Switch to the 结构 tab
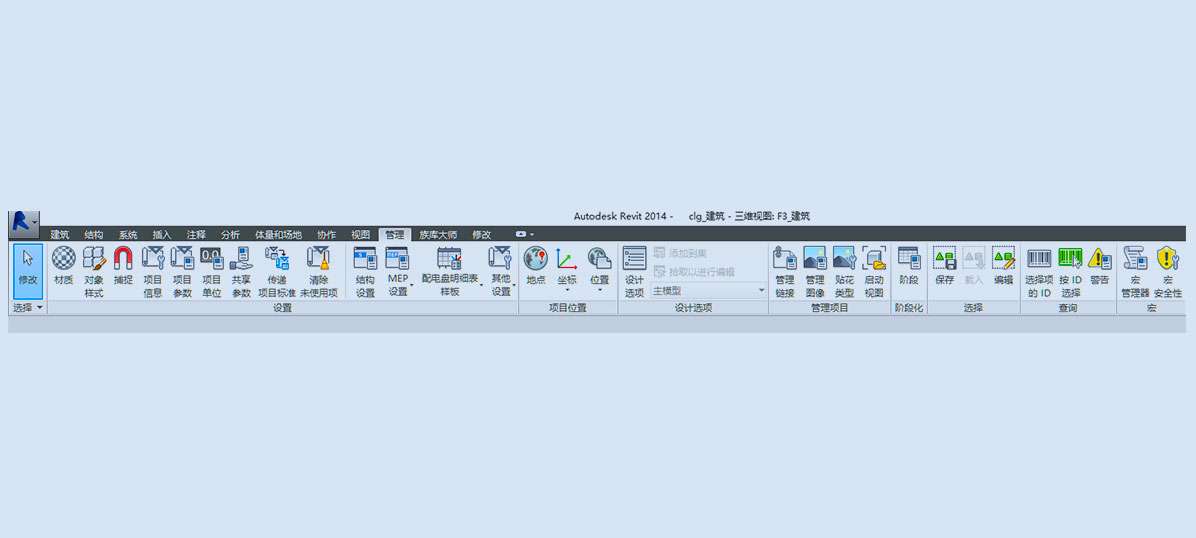The width and height of the screenshot is (1196, 538). click(94, 235)
